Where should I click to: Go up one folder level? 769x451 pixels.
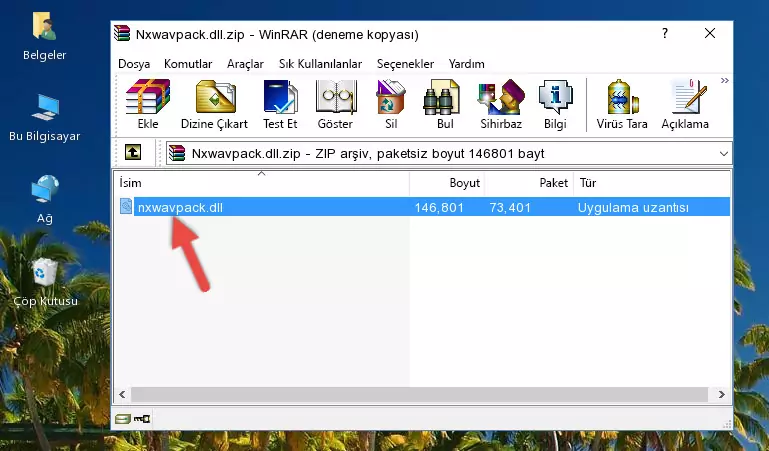click(133, 152)
